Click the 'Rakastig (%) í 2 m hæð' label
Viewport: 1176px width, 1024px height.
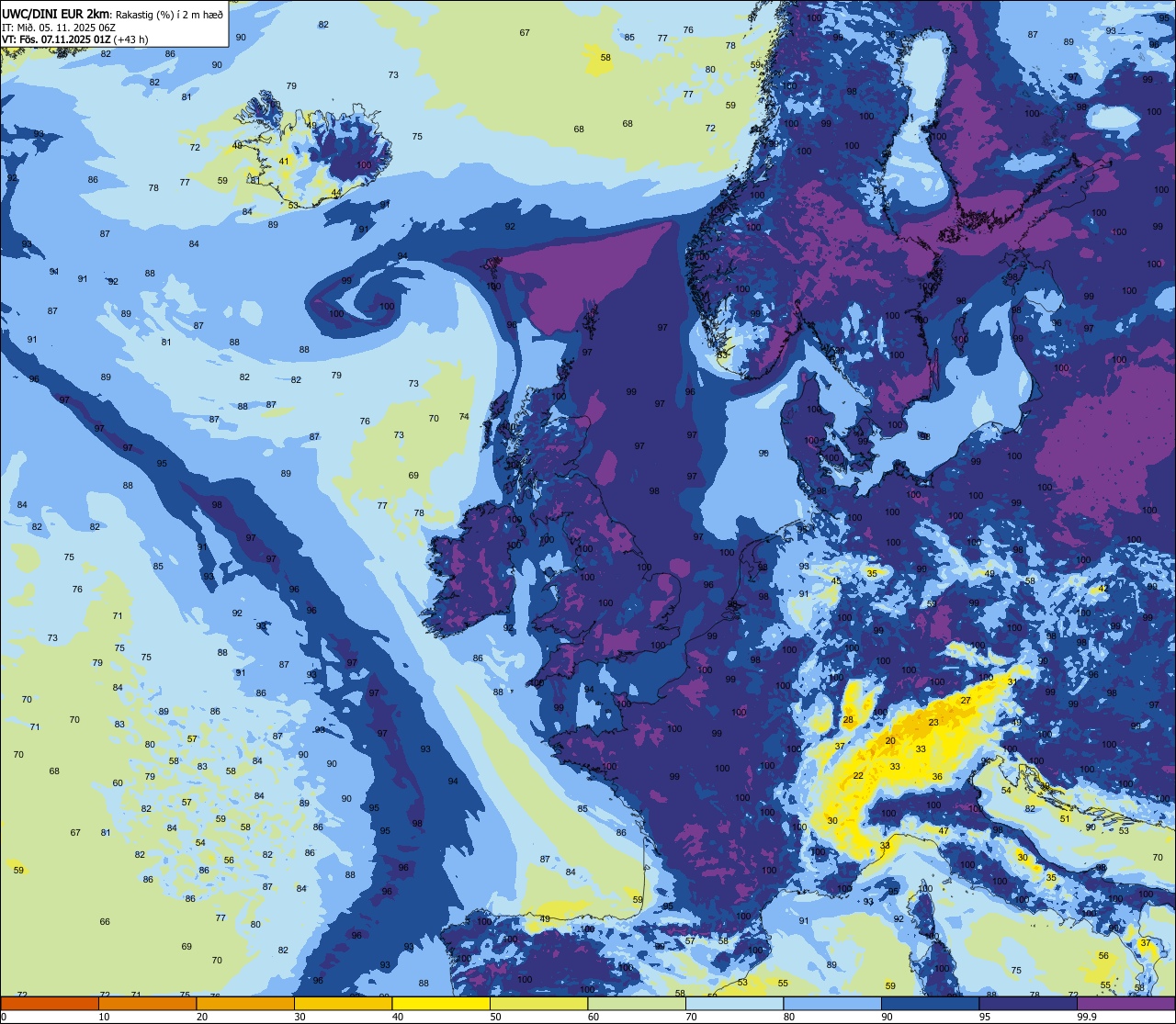(x=170, y=14)
